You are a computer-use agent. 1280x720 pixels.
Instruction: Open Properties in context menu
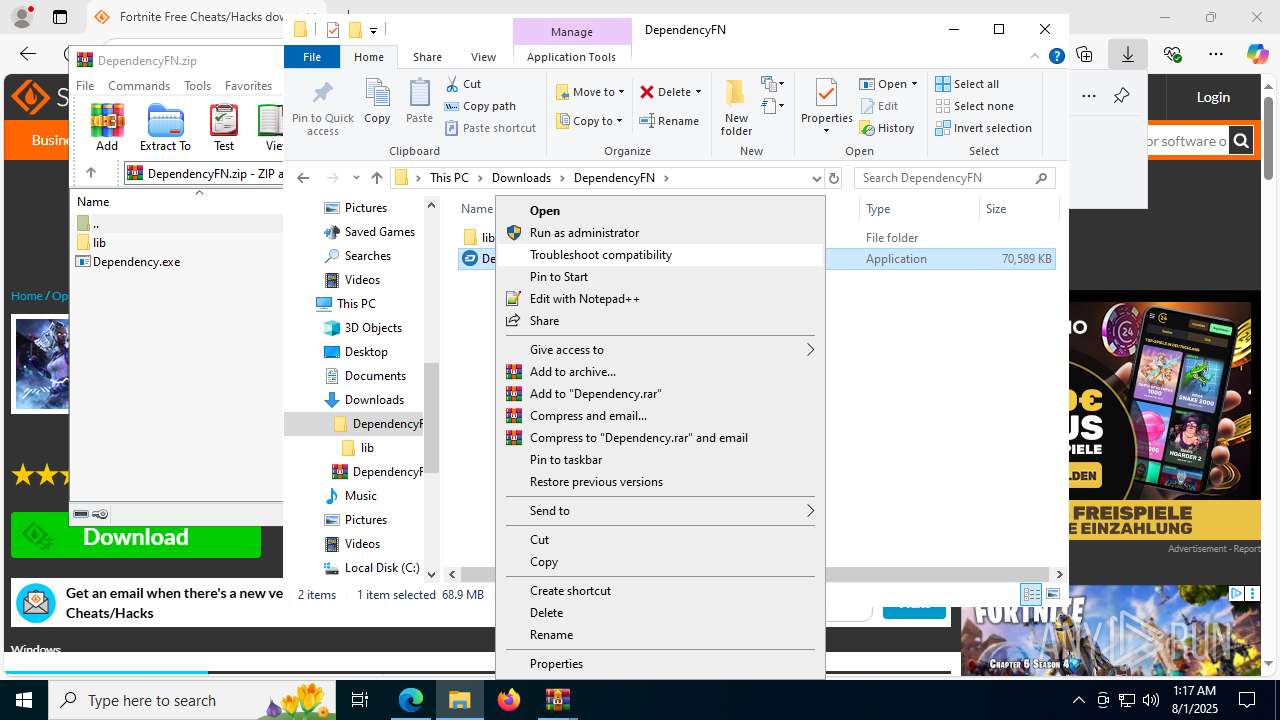(660, 664)
